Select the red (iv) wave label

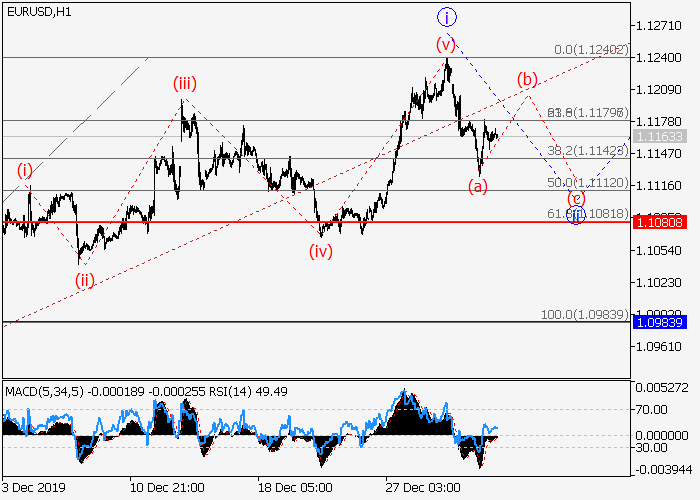(x=320, y=250)
